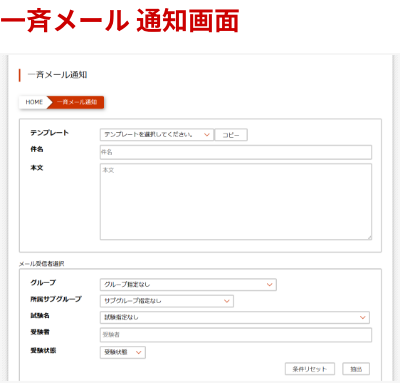Click the コピー button
Image resolution: width=400 pixels, height=383 pixels.
pyautogui.click(x=231, y=135)
